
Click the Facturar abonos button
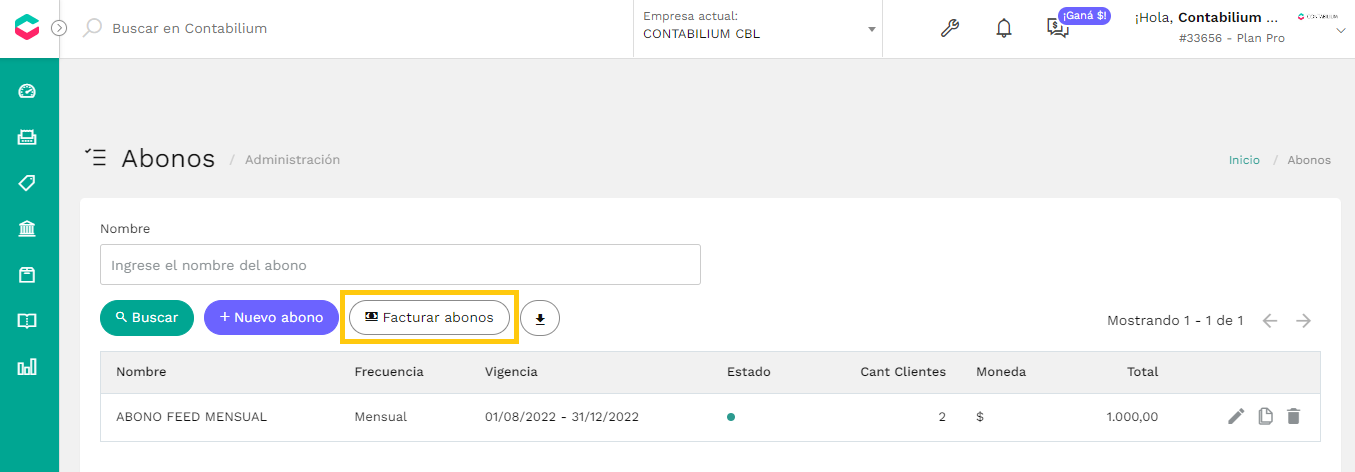tap(429, 317)
